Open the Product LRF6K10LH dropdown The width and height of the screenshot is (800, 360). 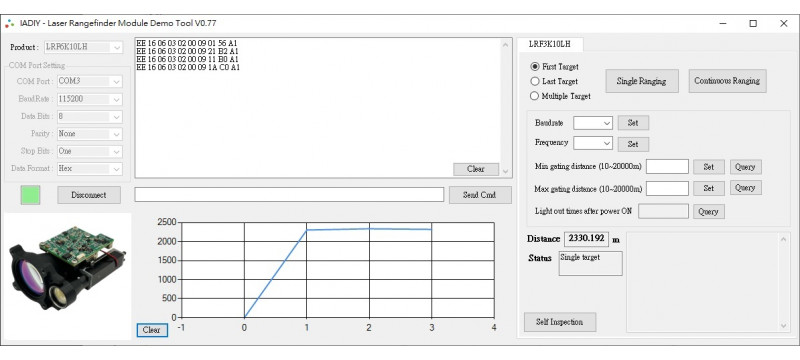pyautogui.click(x=84, y=47)
